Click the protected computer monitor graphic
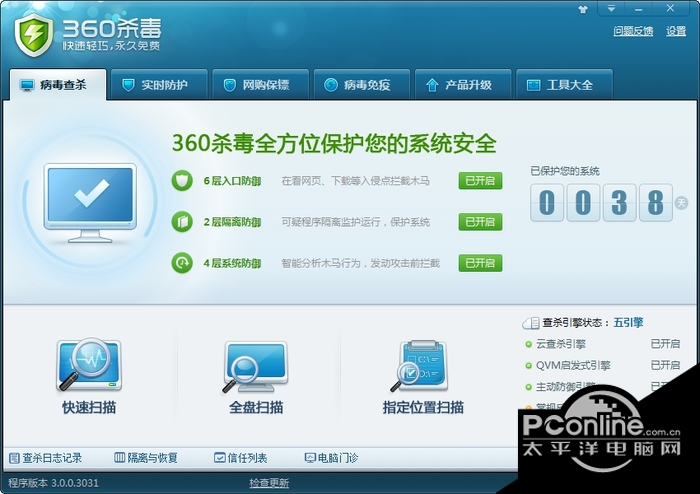700x494 pixels. click(x=90, y=203)
